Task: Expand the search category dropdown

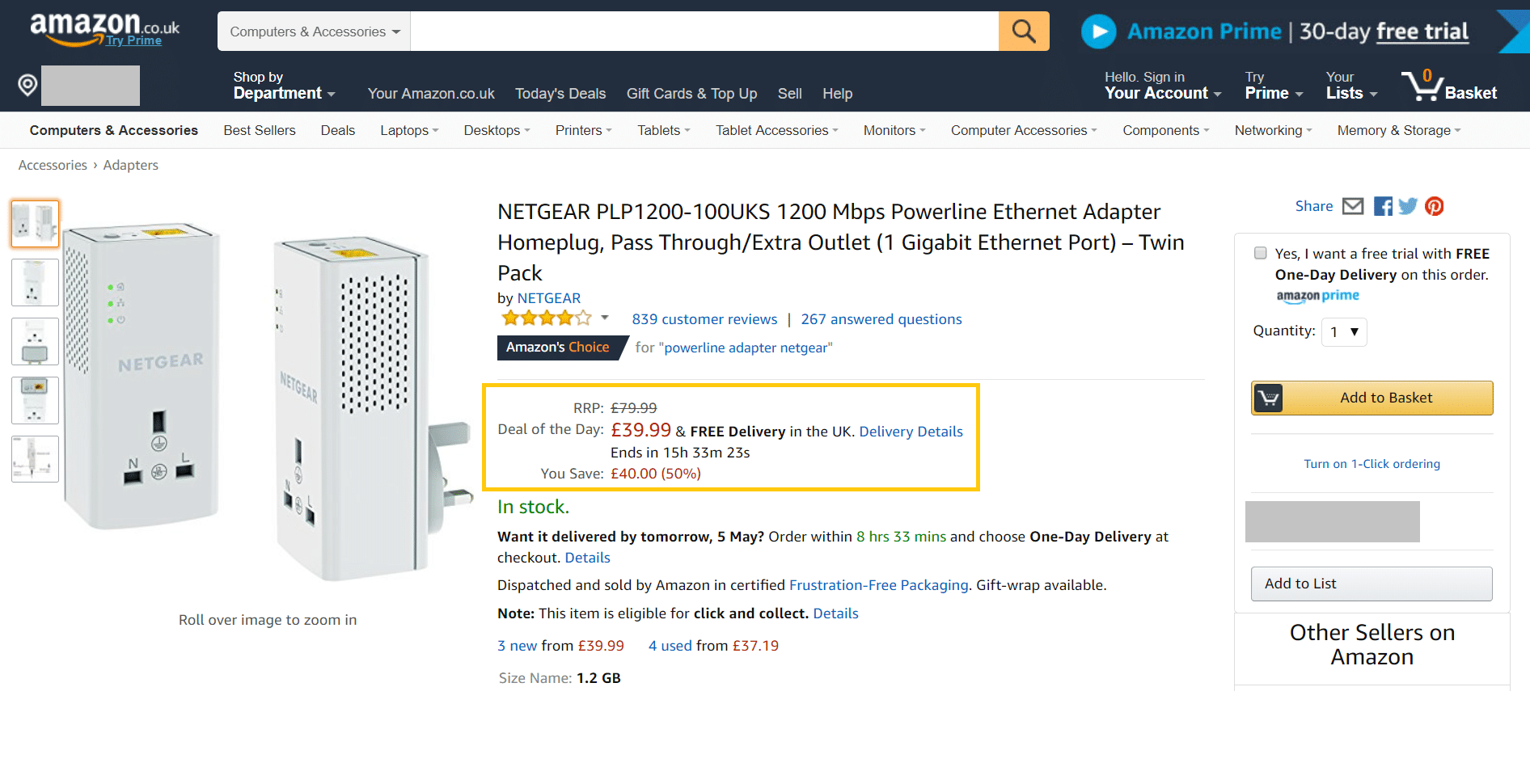Action: click(x=314, y=32)
